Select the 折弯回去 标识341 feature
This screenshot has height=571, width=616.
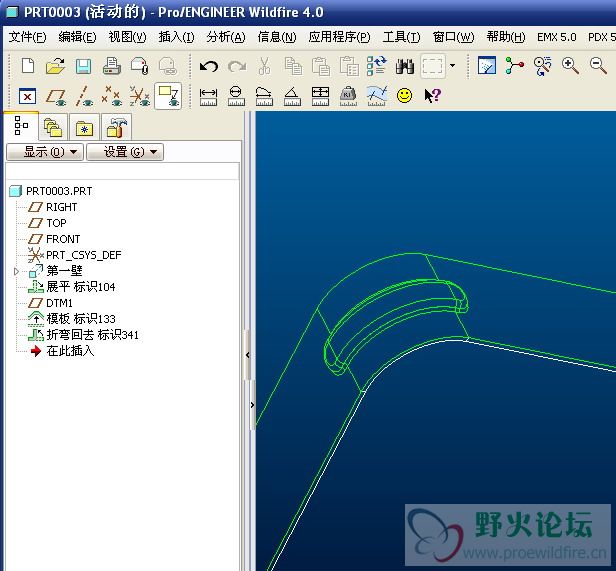[x=92, y=335]
